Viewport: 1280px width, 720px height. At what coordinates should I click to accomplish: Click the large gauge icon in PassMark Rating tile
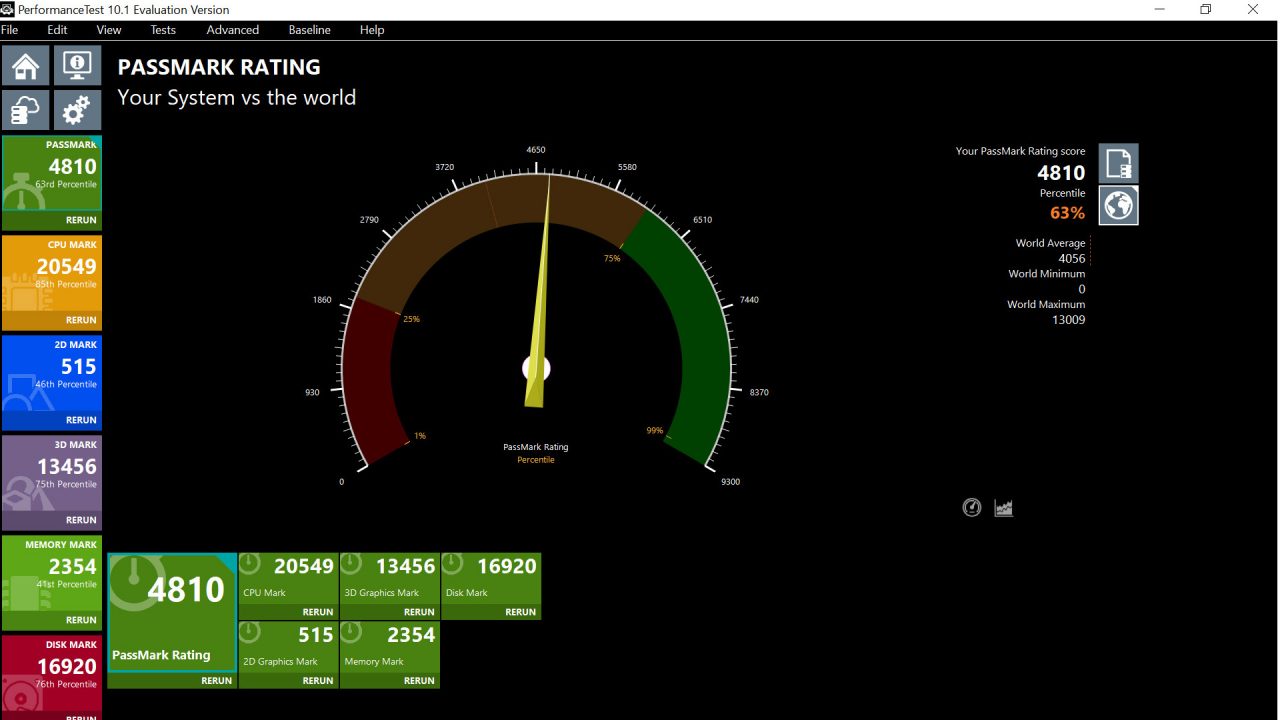tap(135, 584)
